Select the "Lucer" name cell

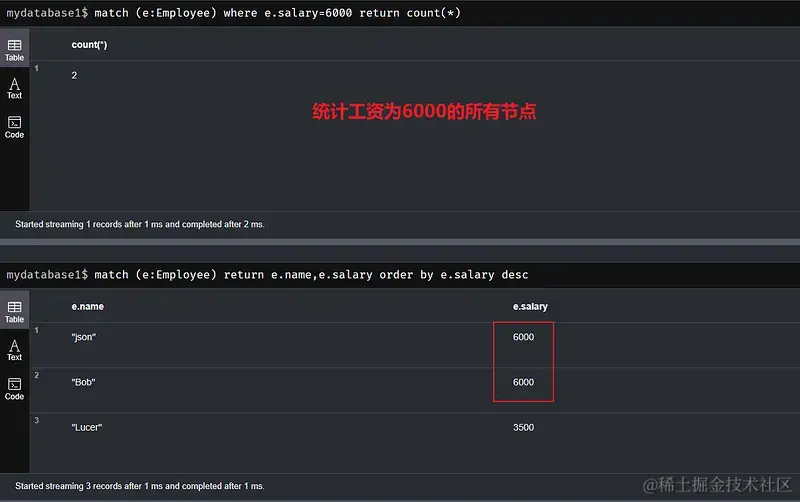coord(87,428)
